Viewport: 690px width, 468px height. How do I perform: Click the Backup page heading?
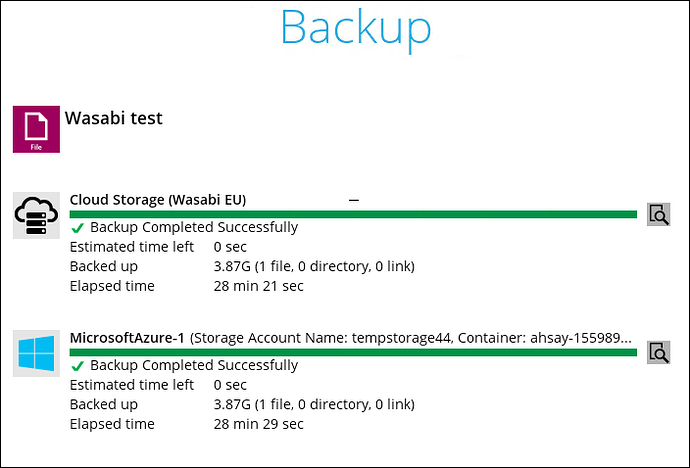click(356, 28)
